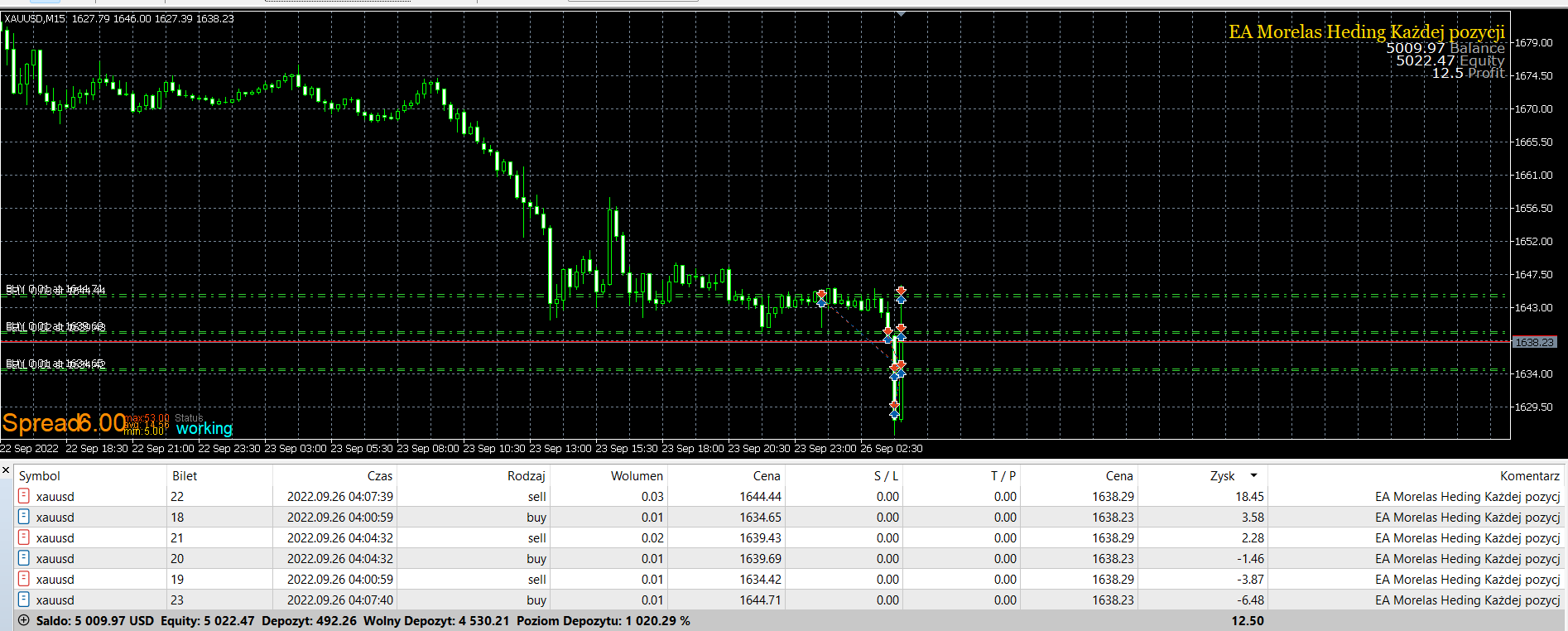Viewport: 1568px width, 631px height.
Task: Close the terminal panel with the X icon
Action: [6, 470]
